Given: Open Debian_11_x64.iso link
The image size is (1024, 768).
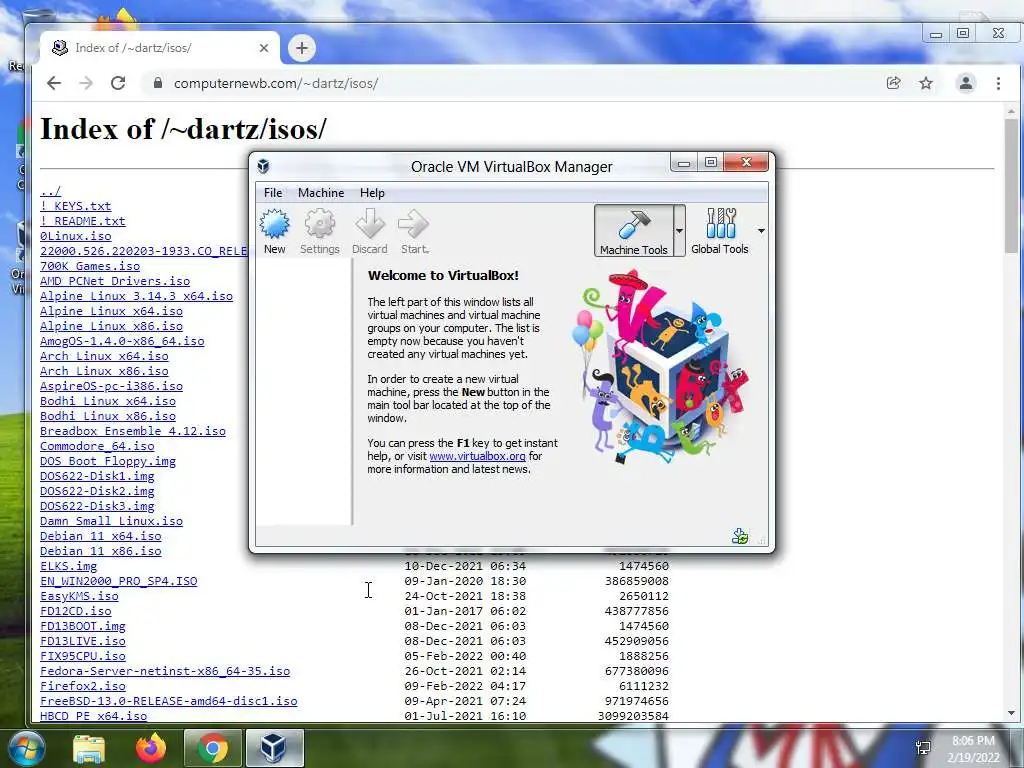Looking at the screenshot, I should 101,536.
